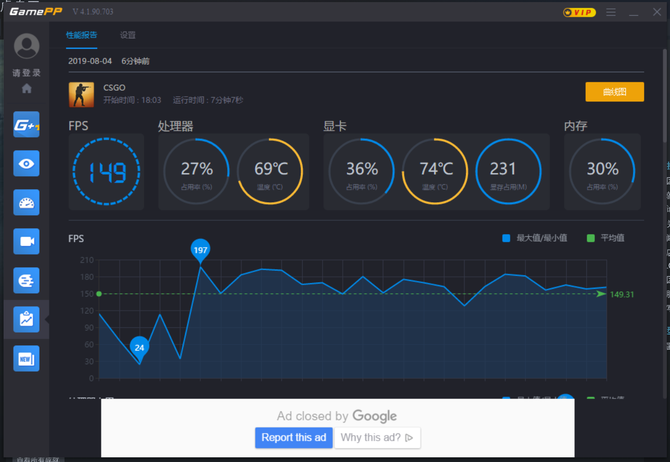Click the Report this ad button
The width and height of the screenshot is (670, 462).
293,438
